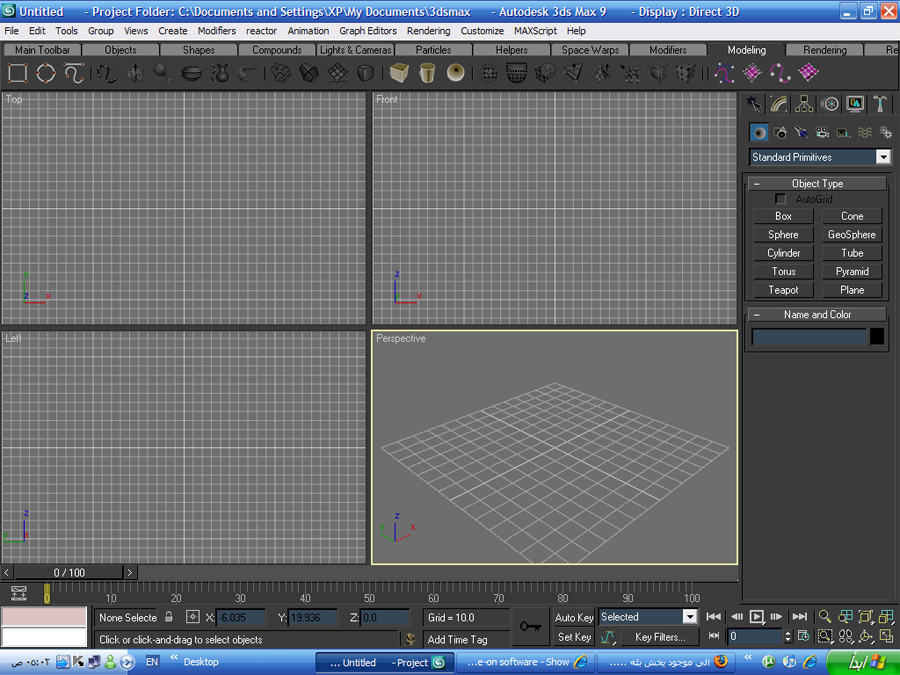Create a Teapot primitive button
The width and height of the screenshot is (900, 675).
(783, 290)
